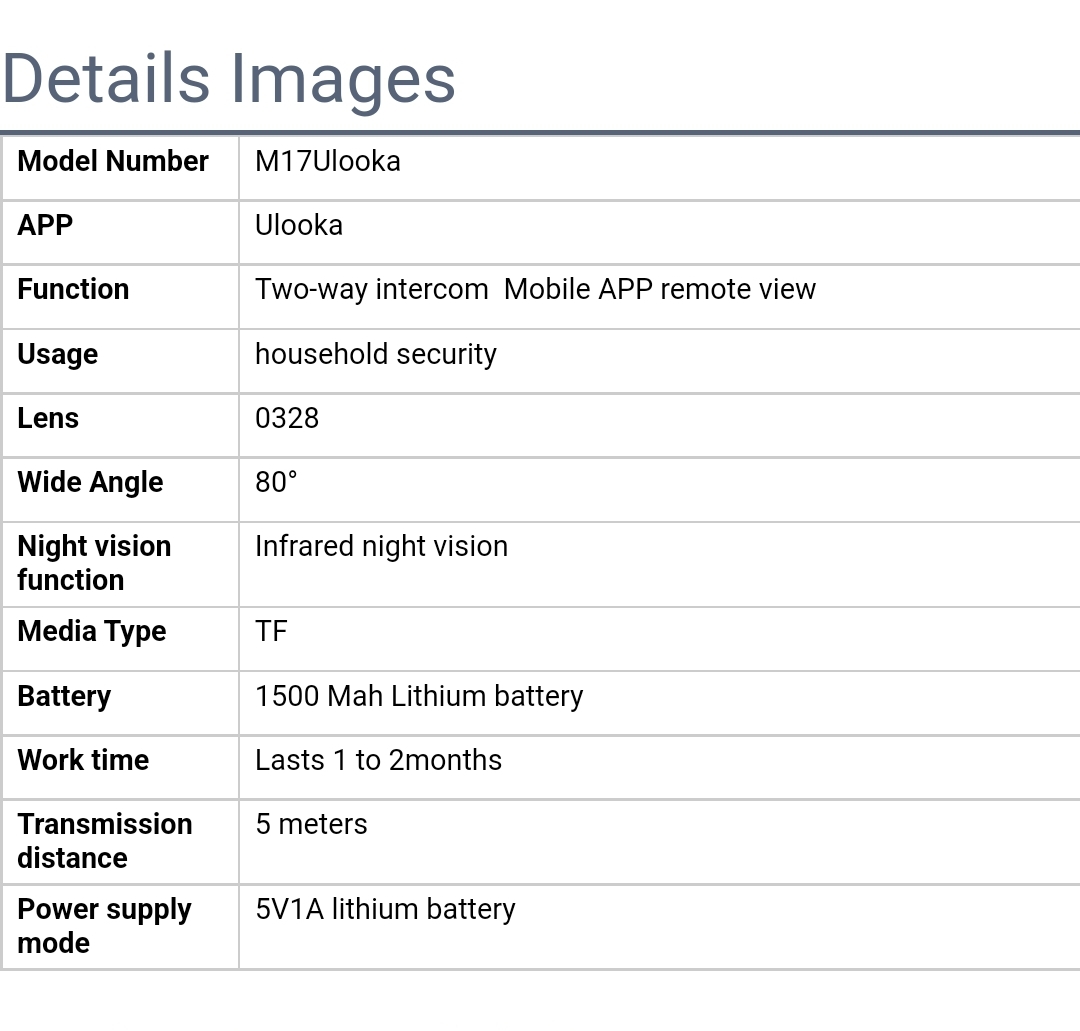Click the "Infrared night vision" value
Image resolution: width=1080 pixels, height=1031 pixels.
tap(381, 546)
